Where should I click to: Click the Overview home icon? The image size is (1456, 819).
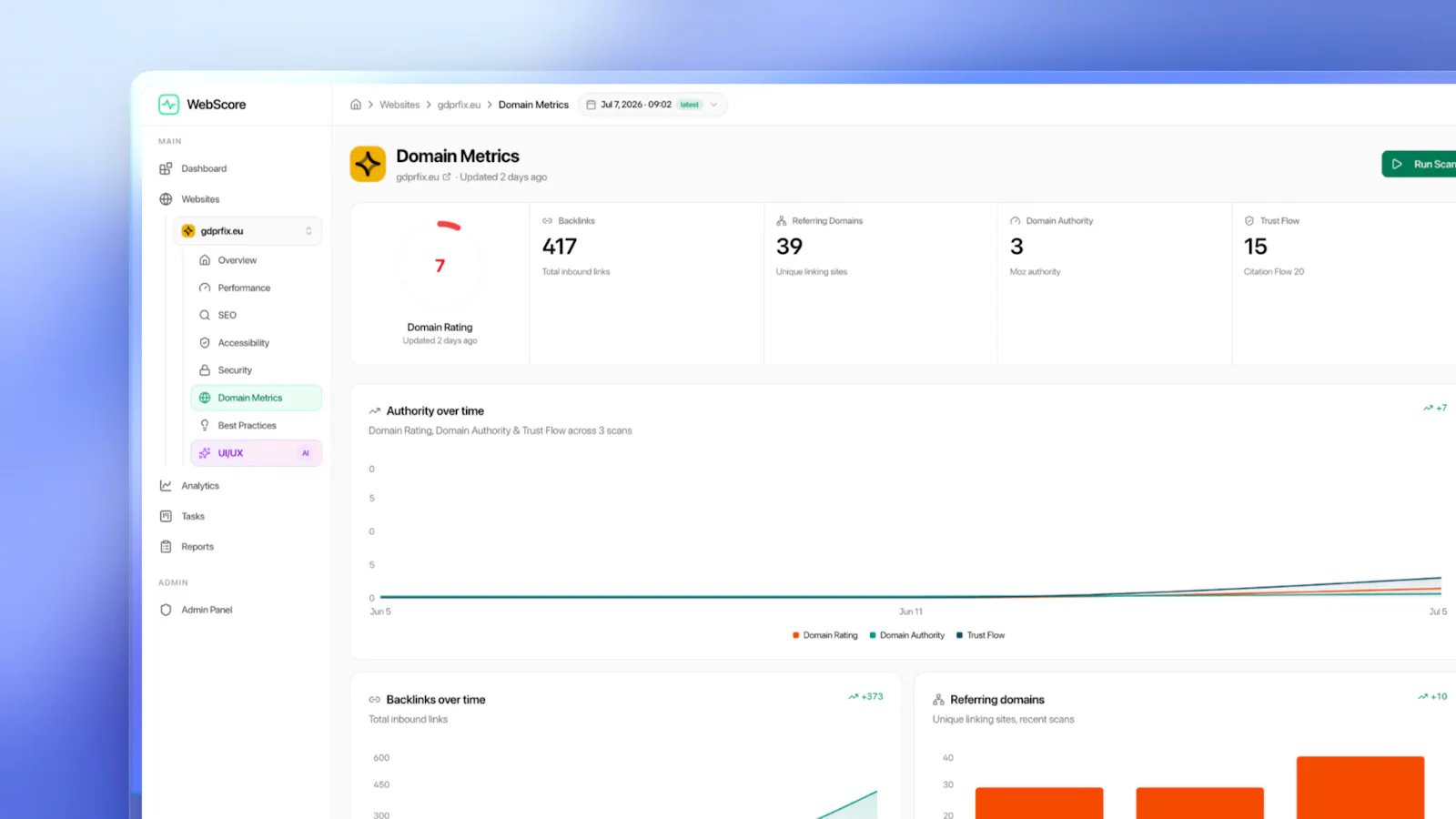click(205, 260)
